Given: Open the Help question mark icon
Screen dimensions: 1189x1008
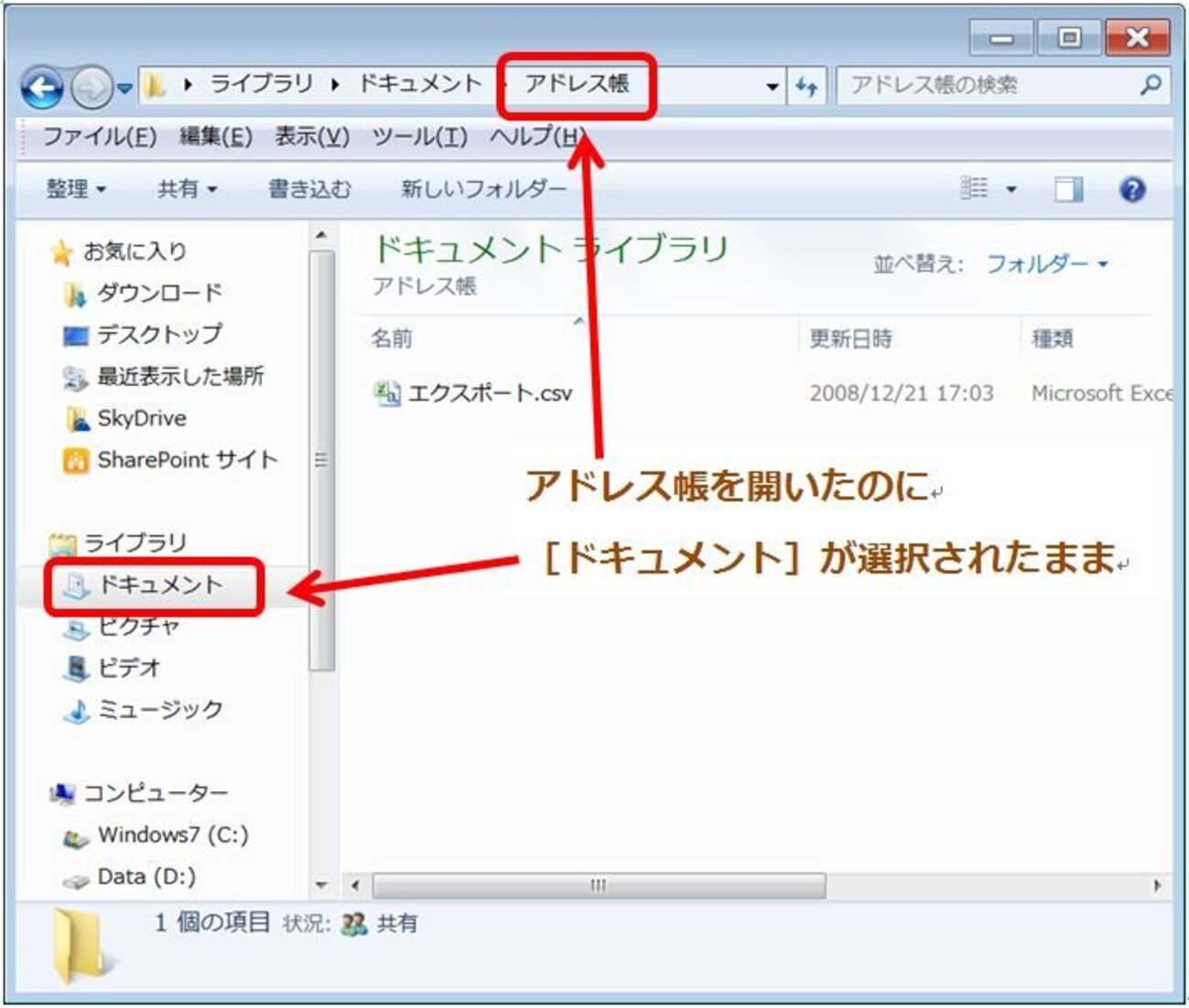Looking at the screenshot, I should click(x=1131, y=189).
